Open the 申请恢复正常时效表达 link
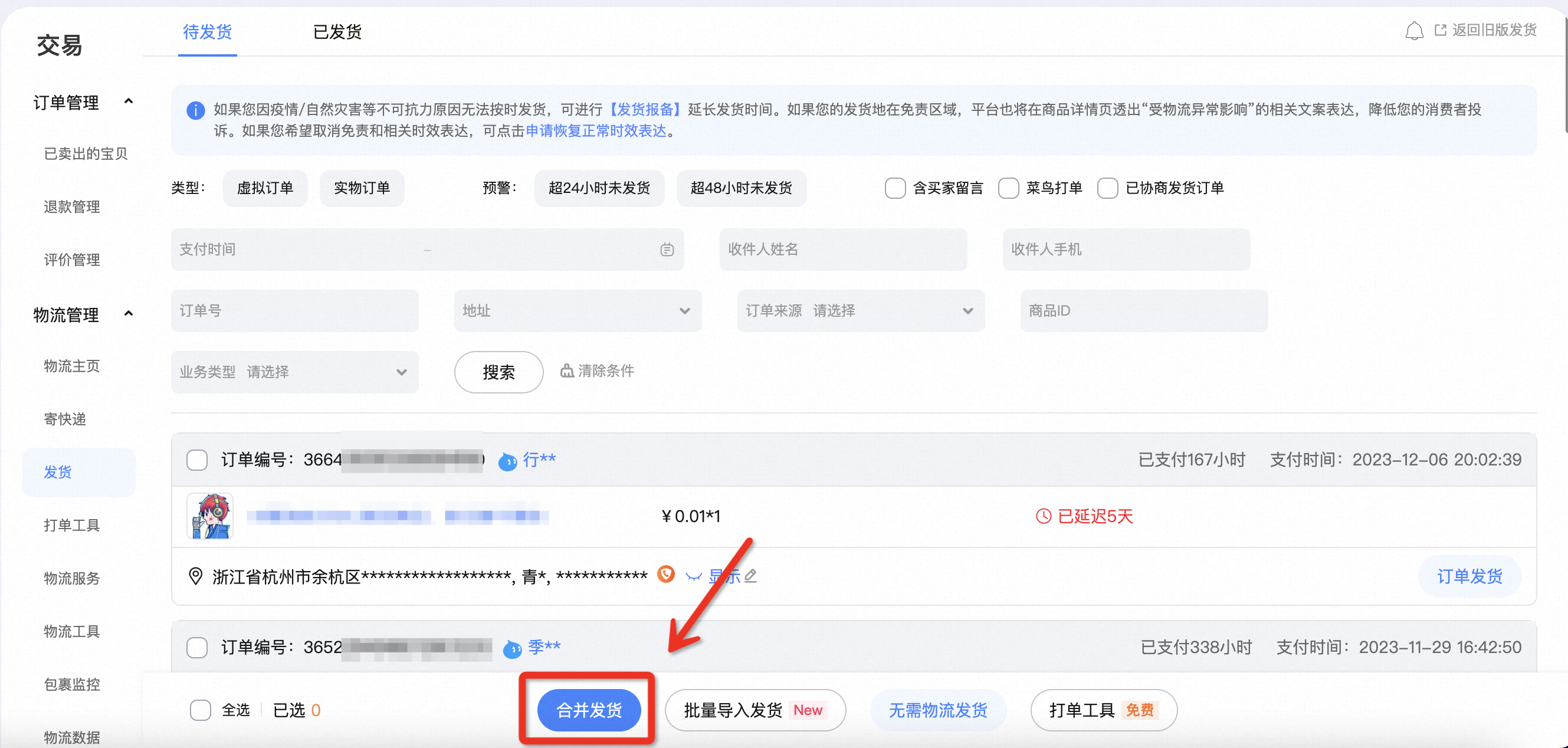Screen dimensions: 1568x748 click(596, 131)
